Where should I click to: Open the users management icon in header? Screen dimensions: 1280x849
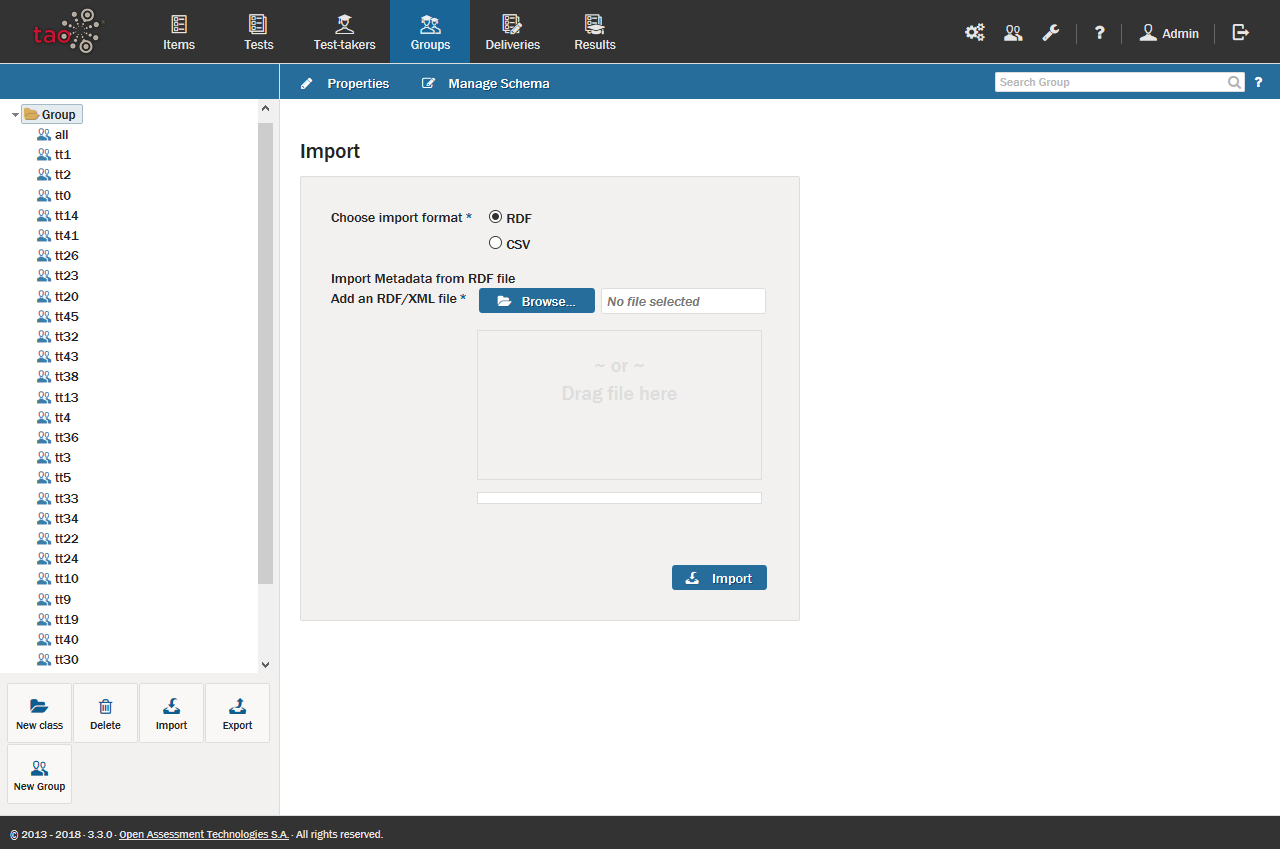[1013, 33]
